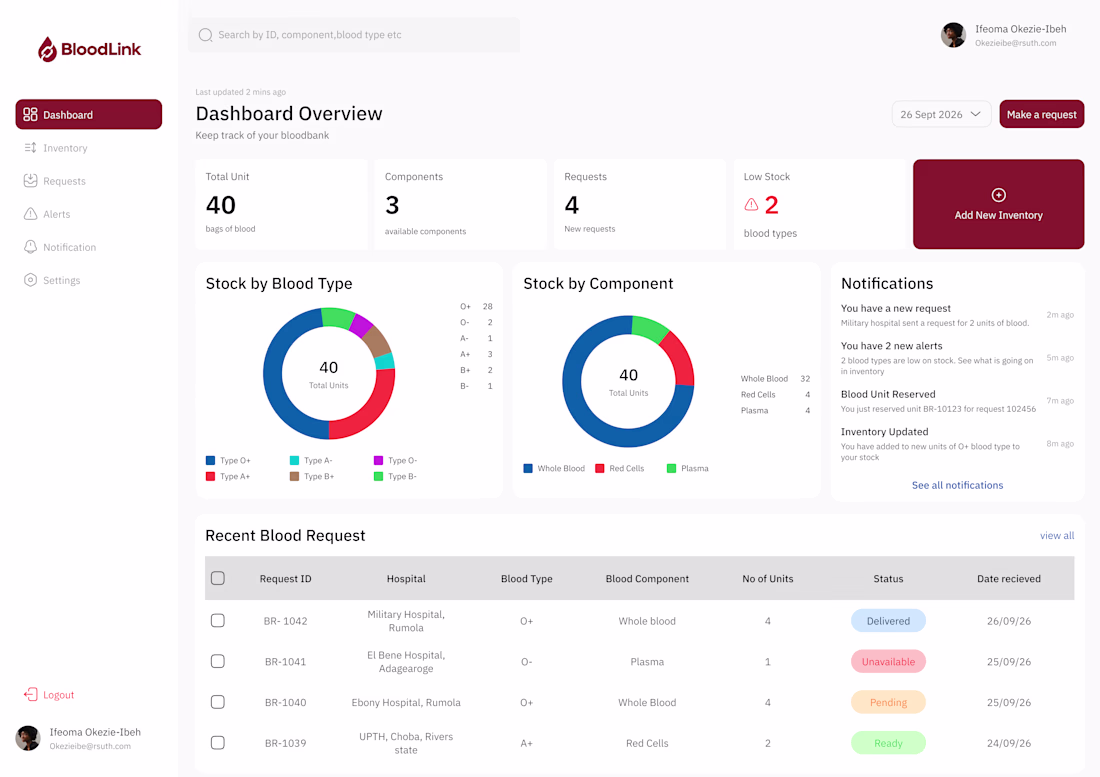Screen dimensions: 1100x777
Task: Click the plus icon on Add New Inventory
Action: tap(998, 195)
